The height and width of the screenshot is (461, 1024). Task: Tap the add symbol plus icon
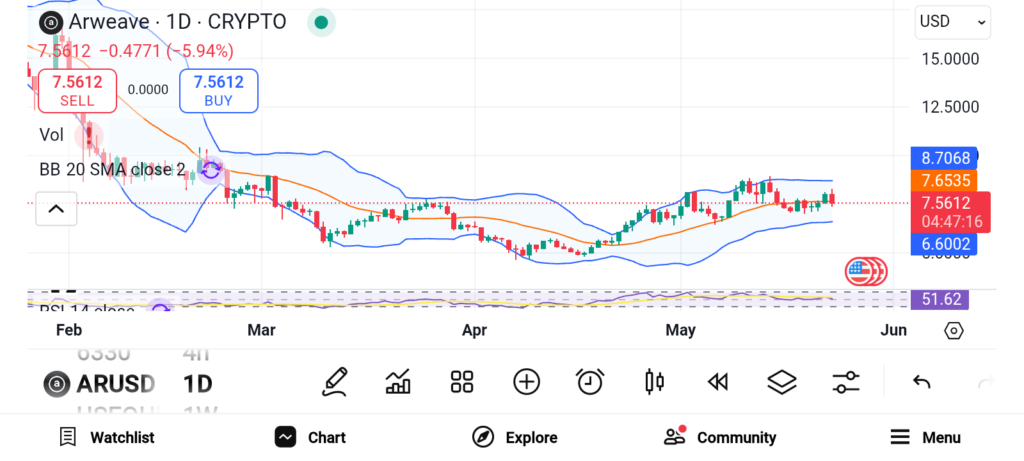[x=526, y=382]
